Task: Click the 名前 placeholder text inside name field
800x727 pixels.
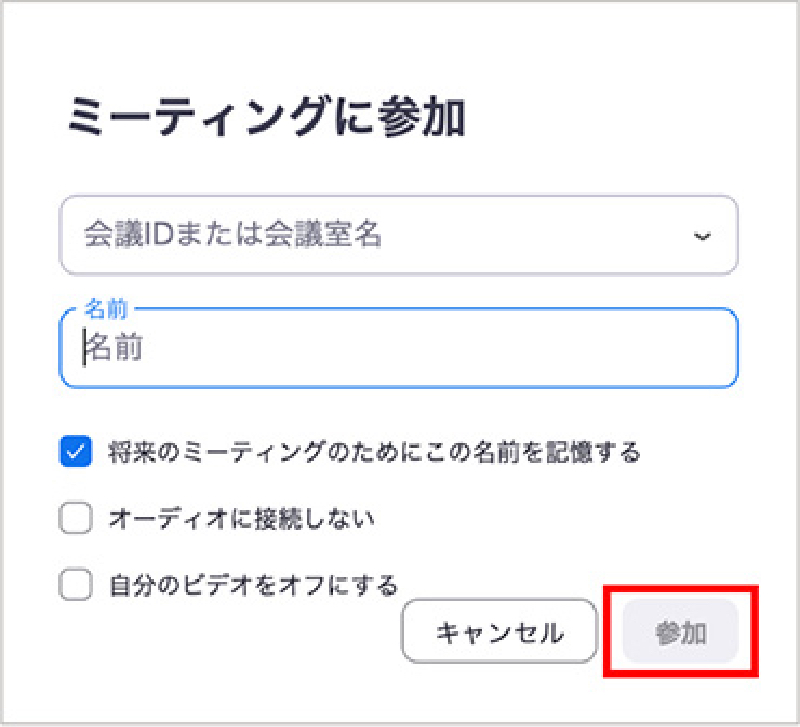Action: tap(114, 347)
